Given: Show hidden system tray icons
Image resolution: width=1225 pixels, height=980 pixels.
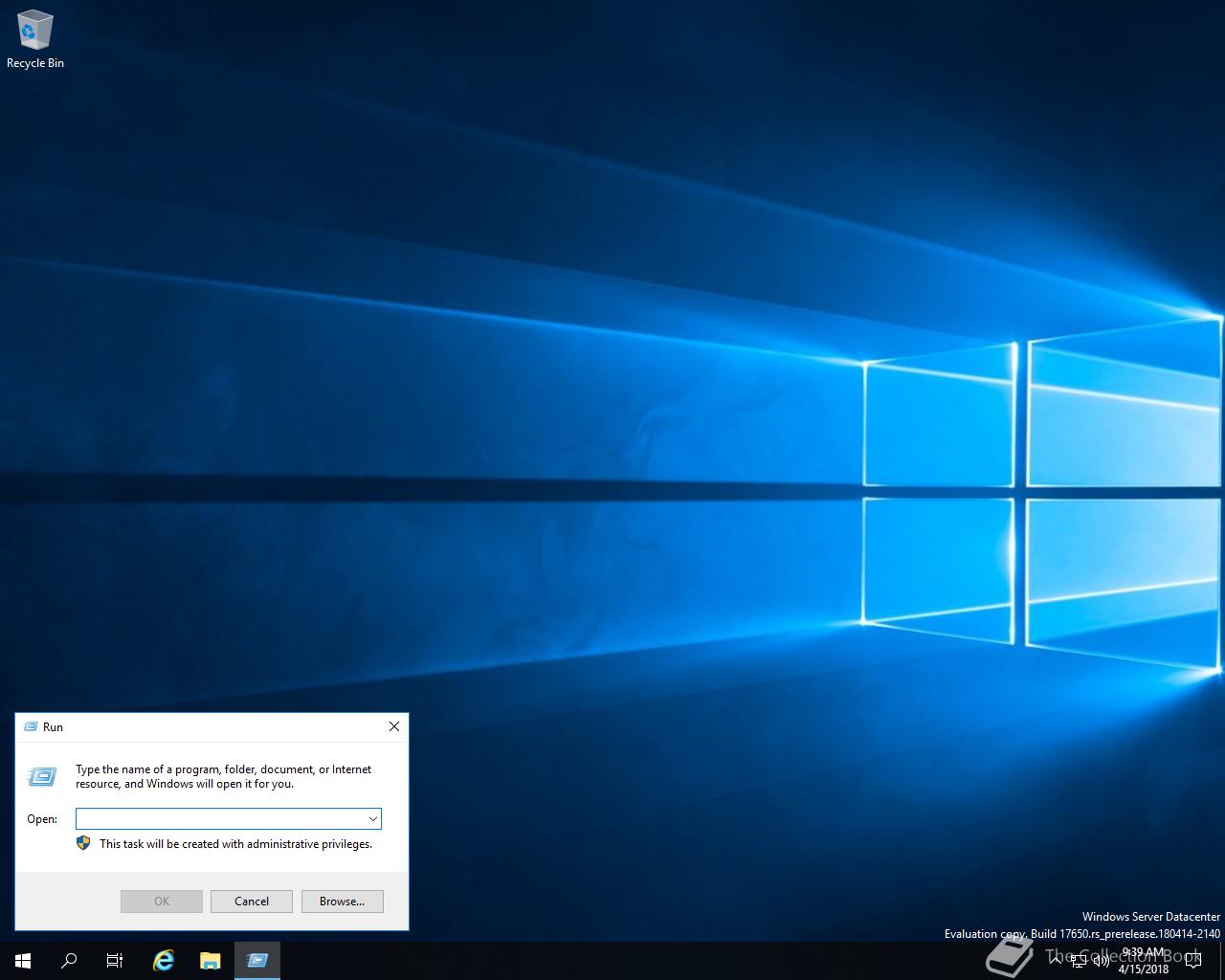Looking at the screenshot, I should click(1056, 961).
